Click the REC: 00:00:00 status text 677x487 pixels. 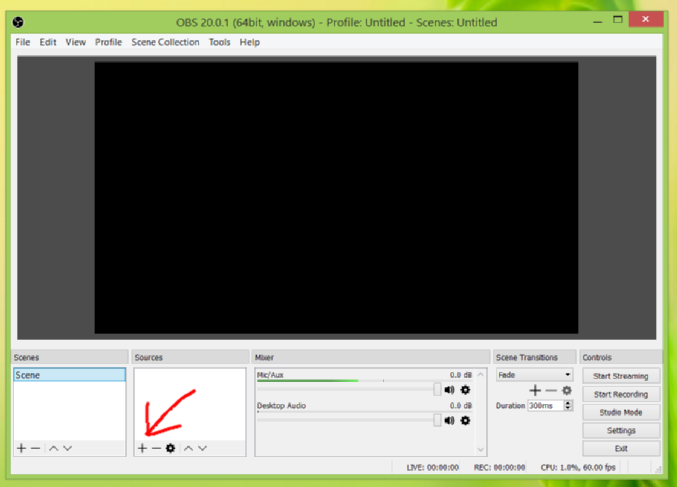(x=500, y=467)
